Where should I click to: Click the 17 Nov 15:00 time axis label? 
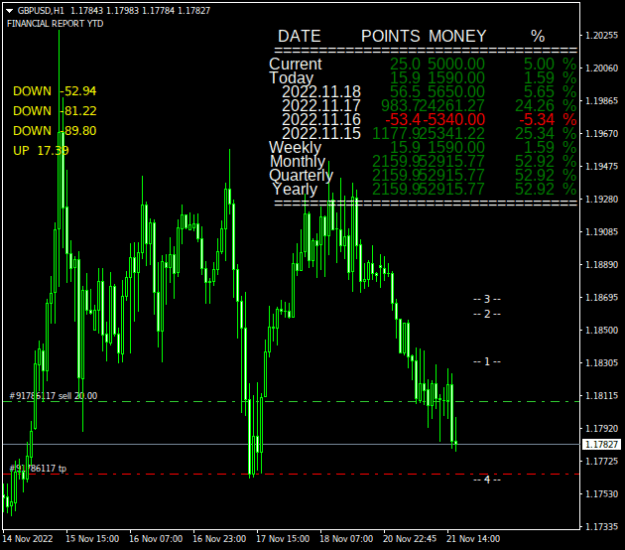tap(283, 539)
